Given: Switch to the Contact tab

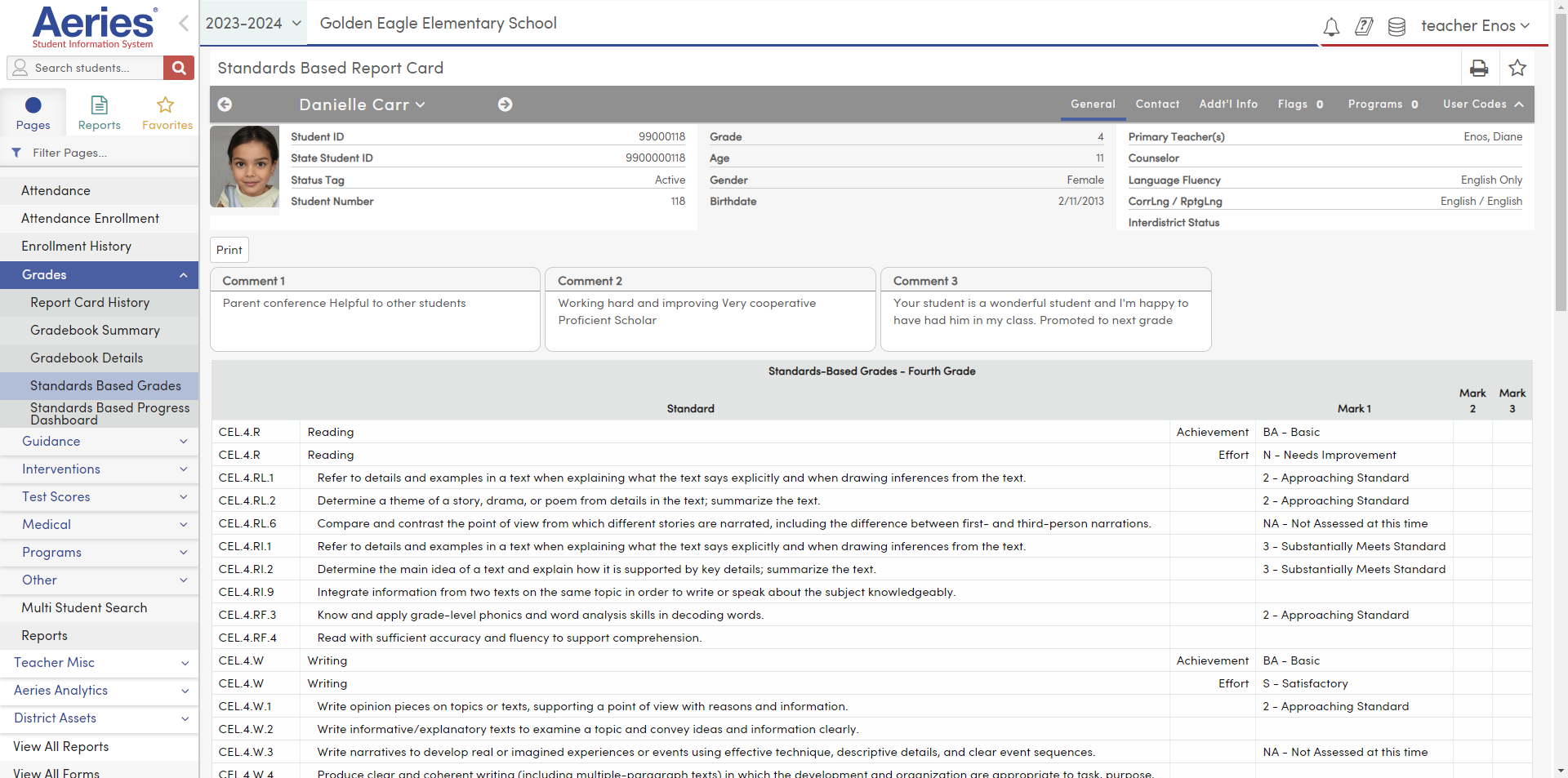Looking at the screenshot, I should tap(1157, 104).
